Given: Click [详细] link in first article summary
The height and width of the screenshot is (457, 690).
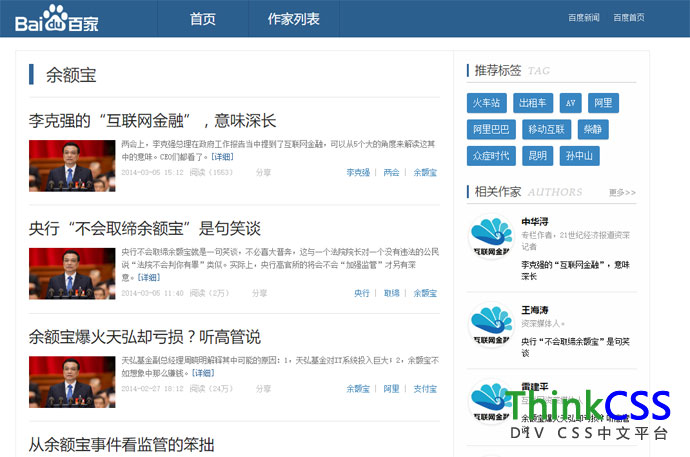Looking at the screenshot, I should coord(222,157).
